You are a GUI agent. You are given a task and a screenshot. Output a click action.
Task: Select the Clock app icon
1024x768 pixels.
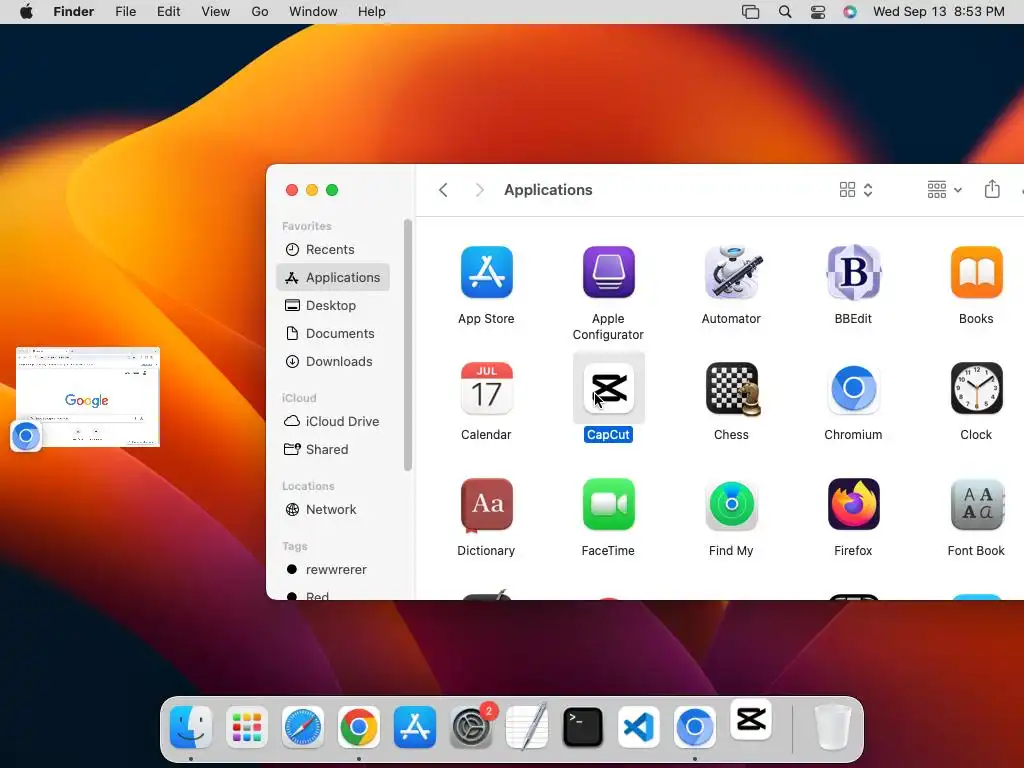(976, 389)
